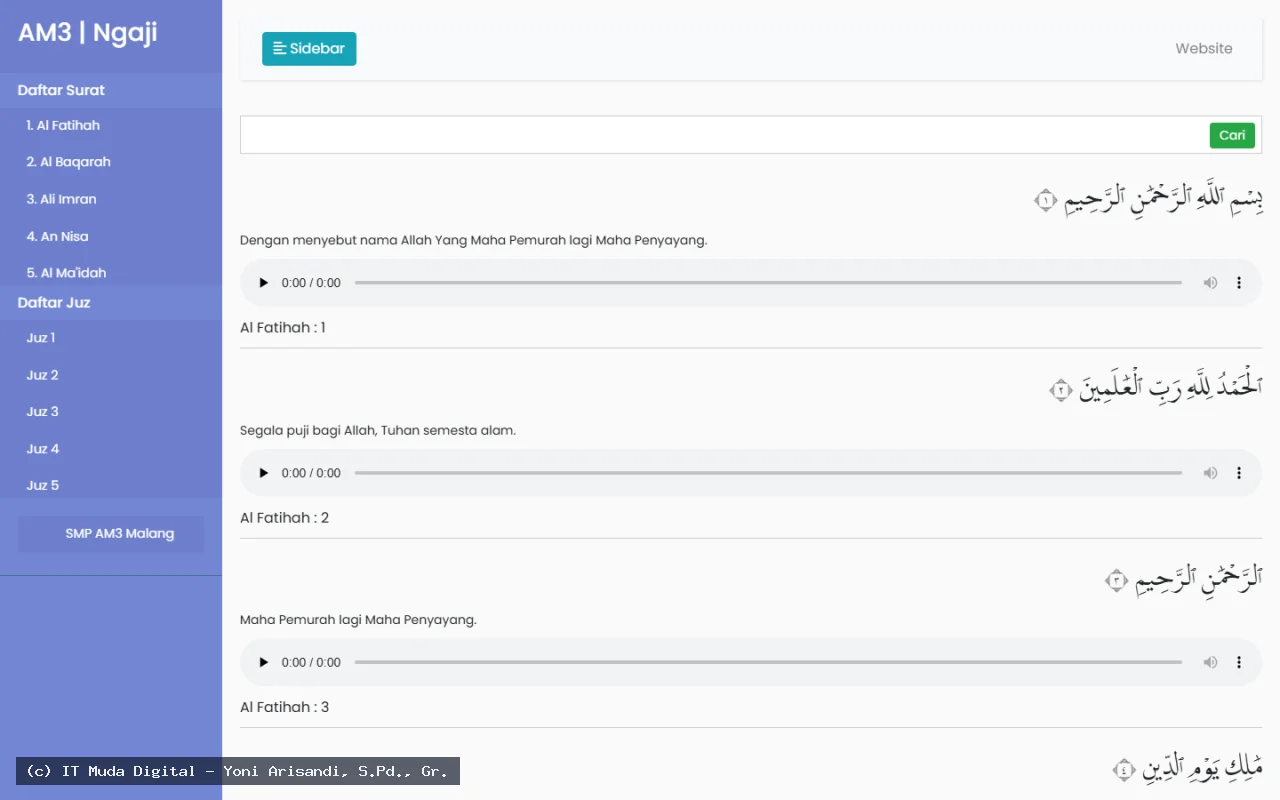Image resolution: width=1280 pixels, height=800 pixels.
Task: Seek in the Al Fatihah : 1 audio progress bar
Action: tap(768, 283)
